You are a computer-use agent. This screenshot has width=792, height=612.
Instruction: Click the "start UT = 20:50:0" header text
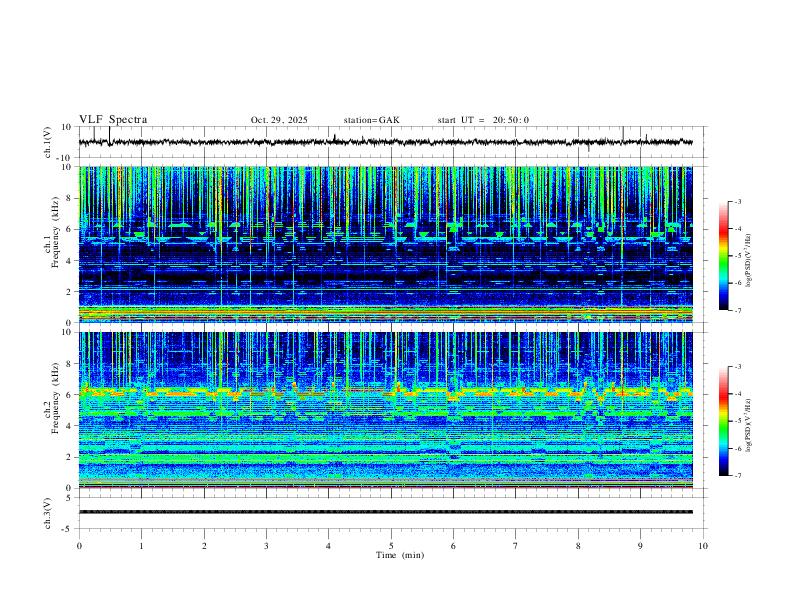[x=483, y=120]
